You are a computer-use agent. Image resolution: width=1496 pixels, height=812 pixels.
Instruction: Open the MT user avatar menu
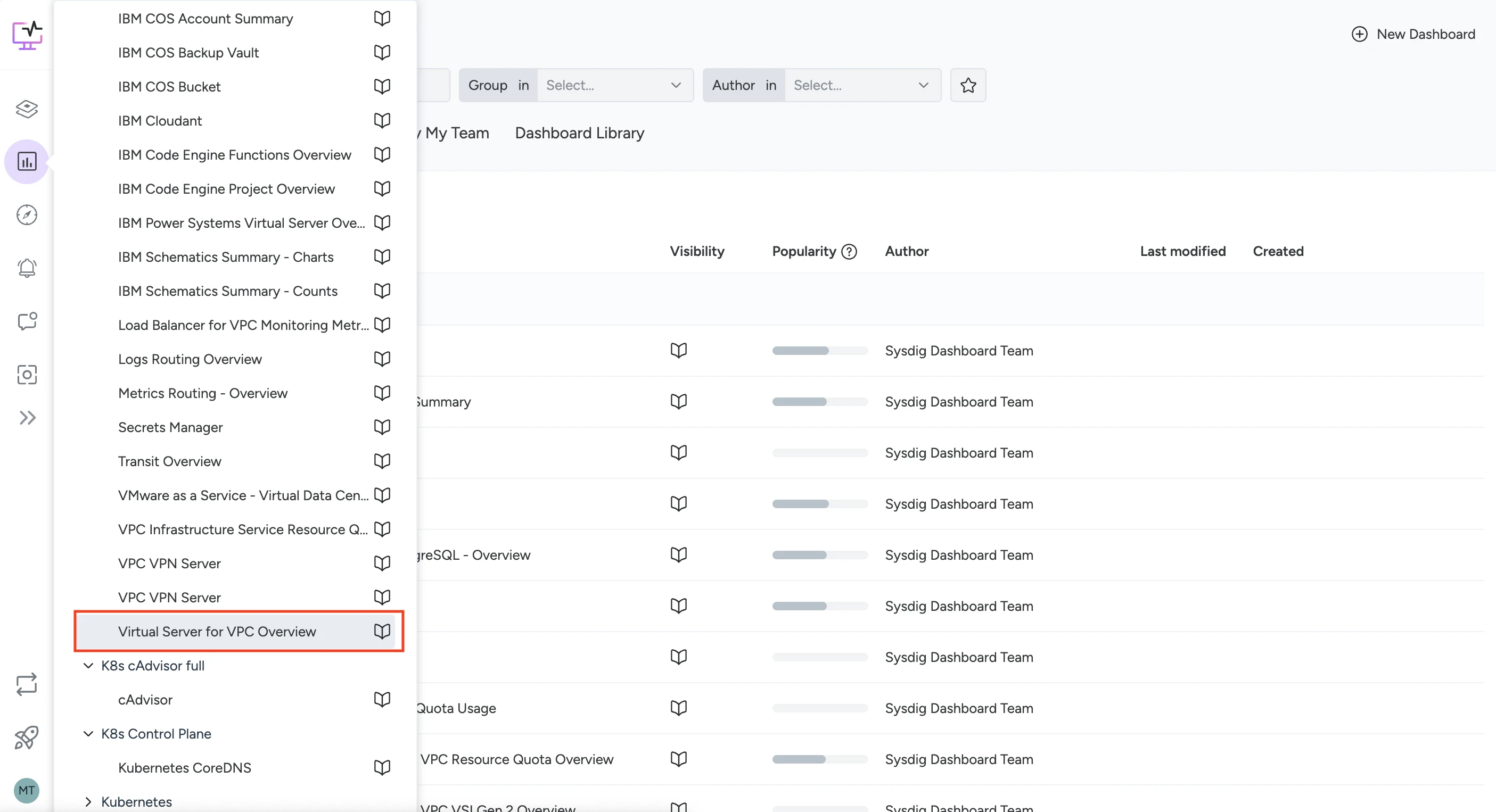tap(27, 790)
